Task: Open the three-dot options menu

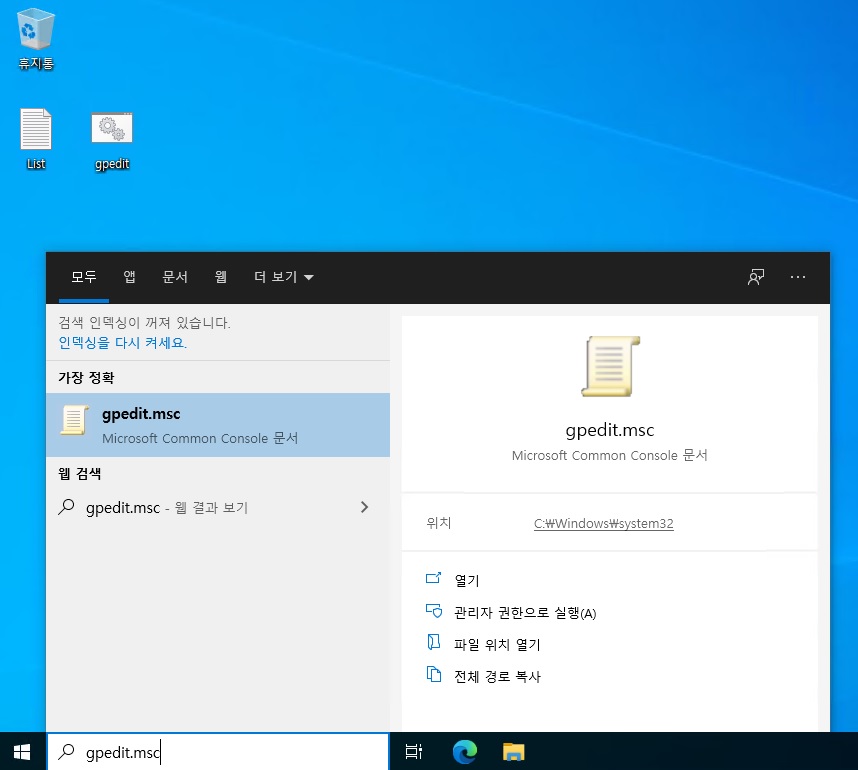Action: 798,277
